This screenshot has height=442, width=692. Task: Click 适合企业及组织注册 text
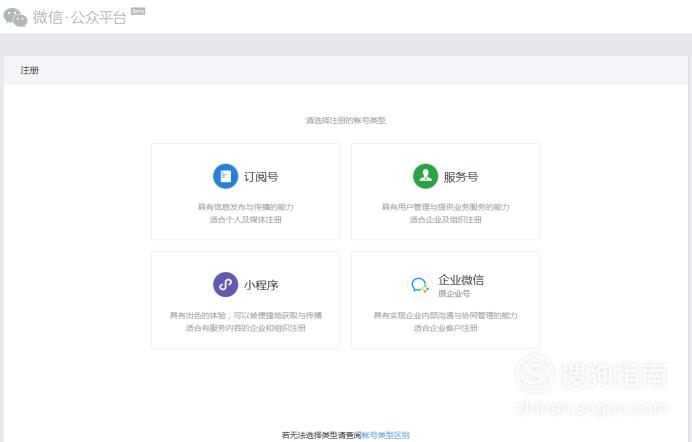(x=445, y=219)
